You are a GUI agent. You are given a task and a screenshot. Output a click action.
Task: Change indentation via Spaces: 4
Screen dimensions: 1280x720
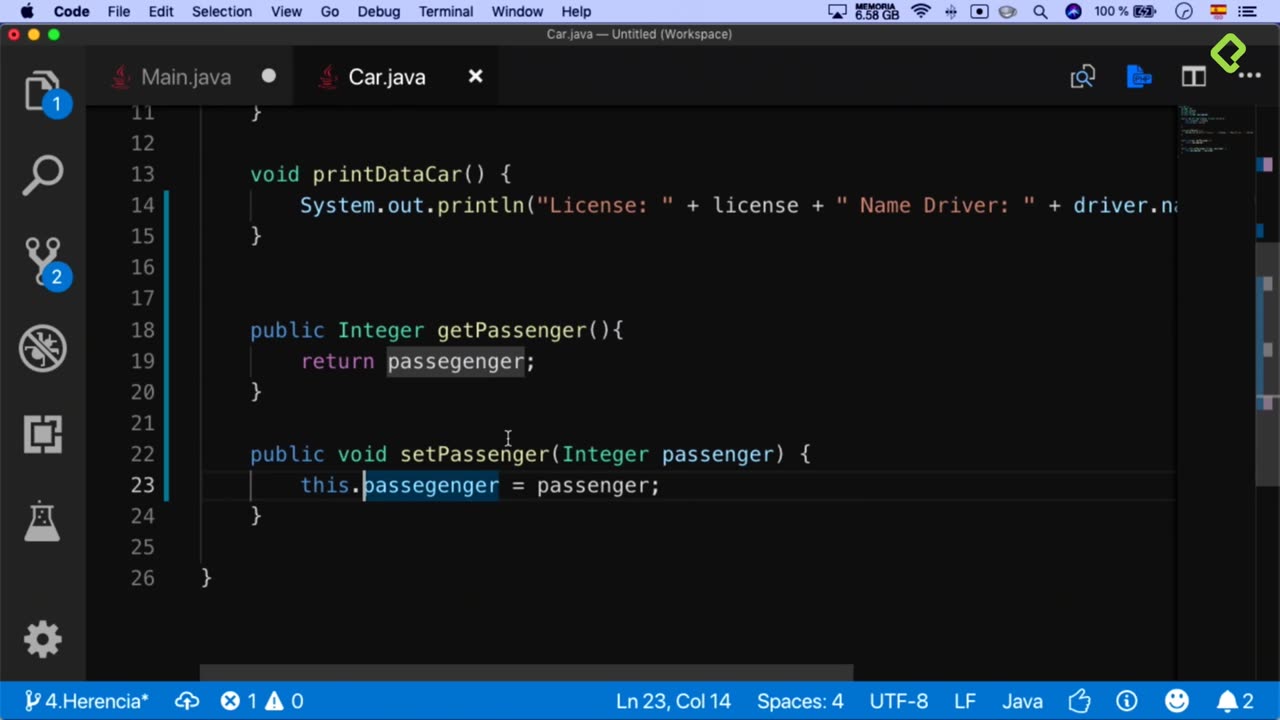point(800,701)
